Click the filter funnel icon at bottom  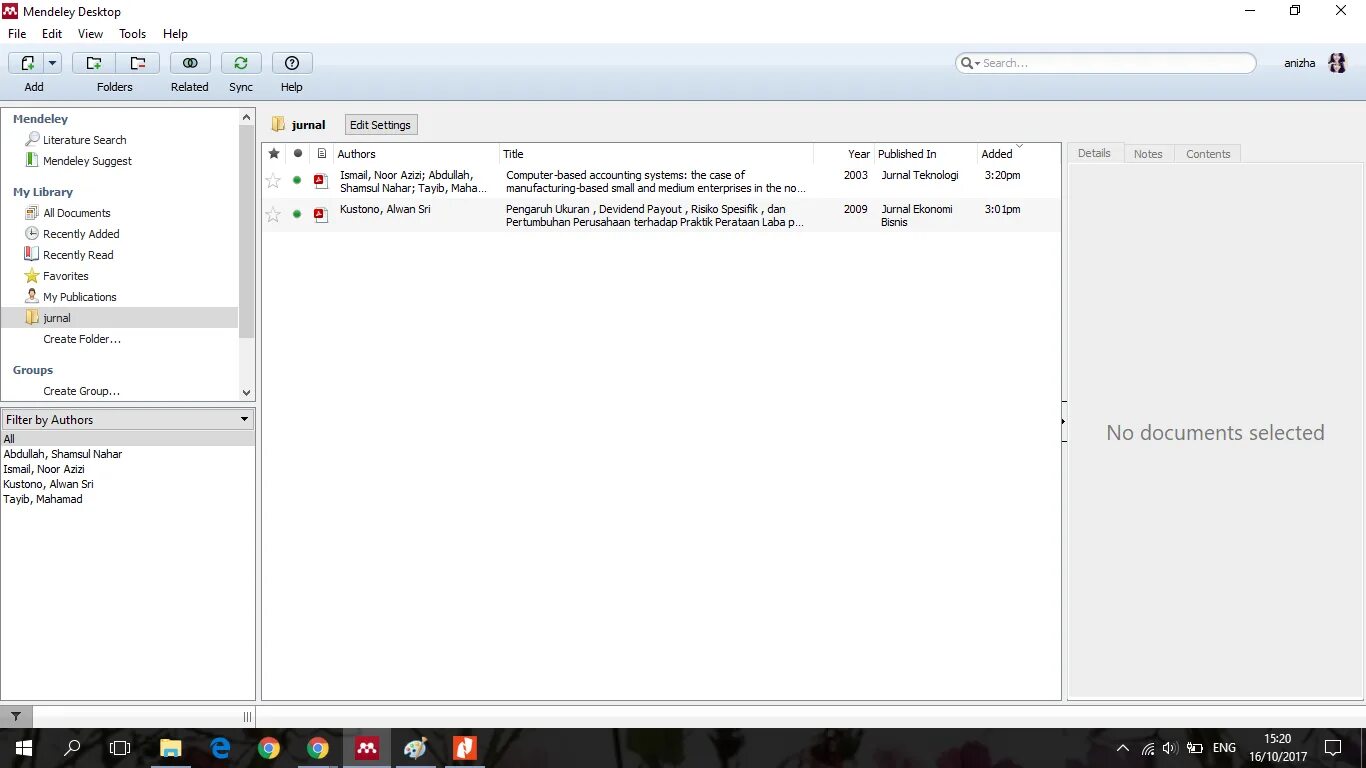point(16,717)
